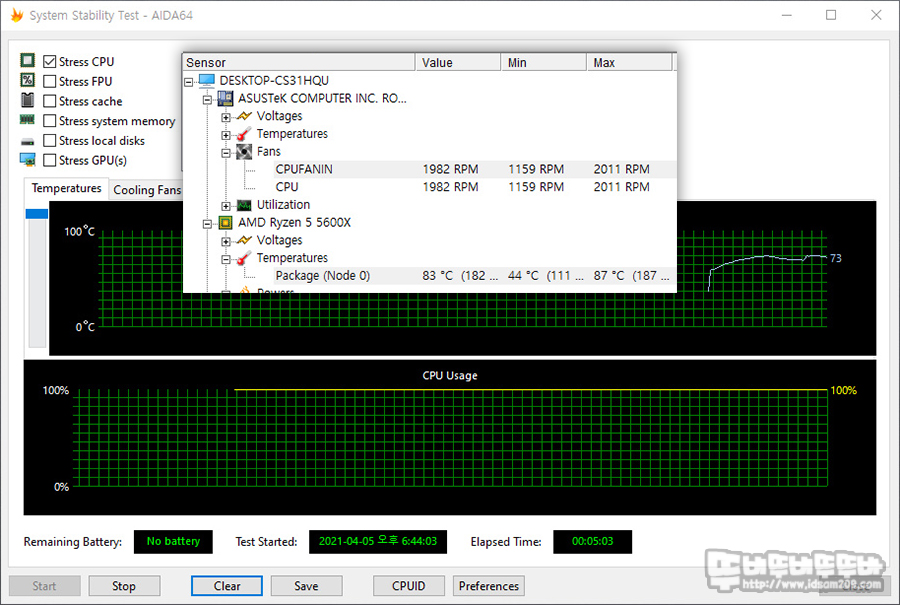This screenshot has height=605, width=900.
Task: Click the CPU chip icon beside Stress CPU
Action: click(x=28, y=60)
